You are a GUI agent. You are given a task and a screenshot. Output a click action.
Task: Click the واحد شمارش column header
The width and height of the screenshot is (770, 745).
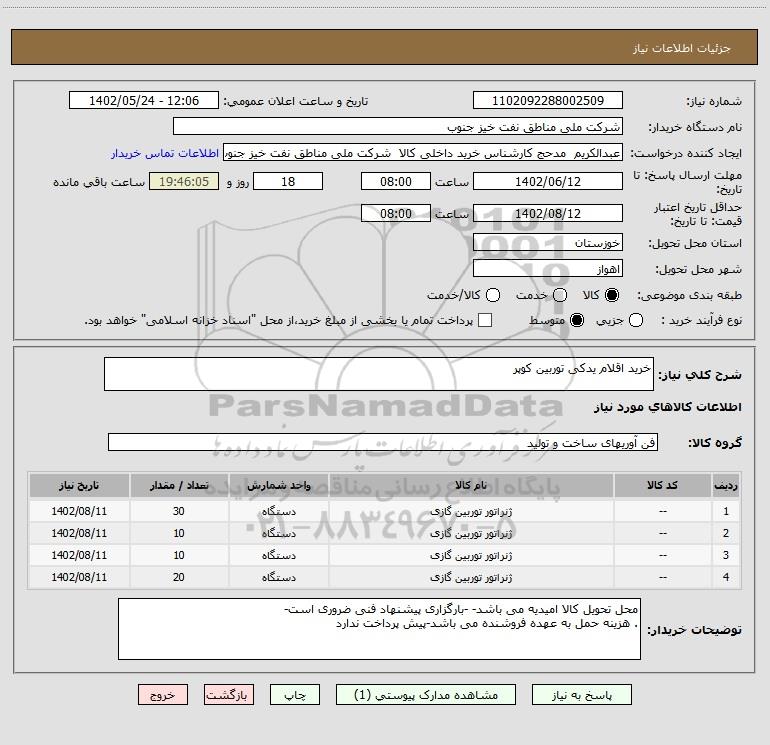pyautogui.click(x=278, y=485)
